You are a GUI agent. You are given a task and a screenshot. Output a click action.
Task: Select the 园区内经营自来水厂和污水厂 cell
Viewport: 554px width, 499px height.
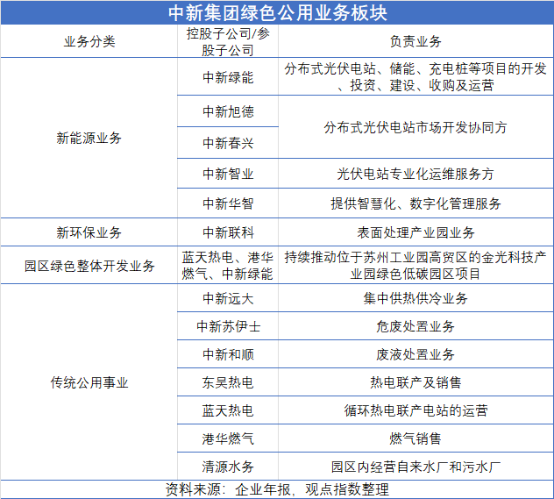(x=416, y=467)
